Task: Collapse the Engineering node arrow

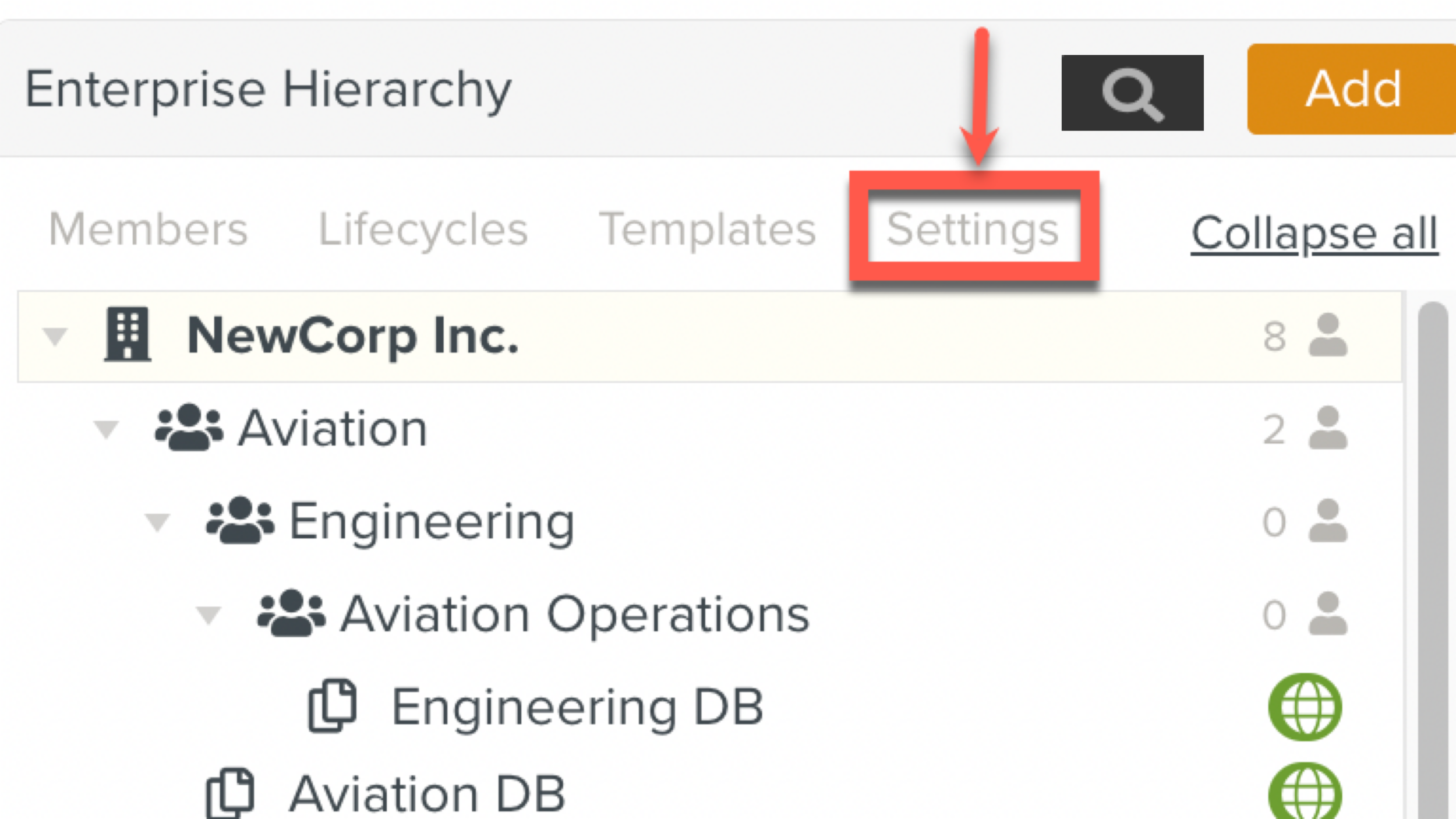Action: coord(157,522)
